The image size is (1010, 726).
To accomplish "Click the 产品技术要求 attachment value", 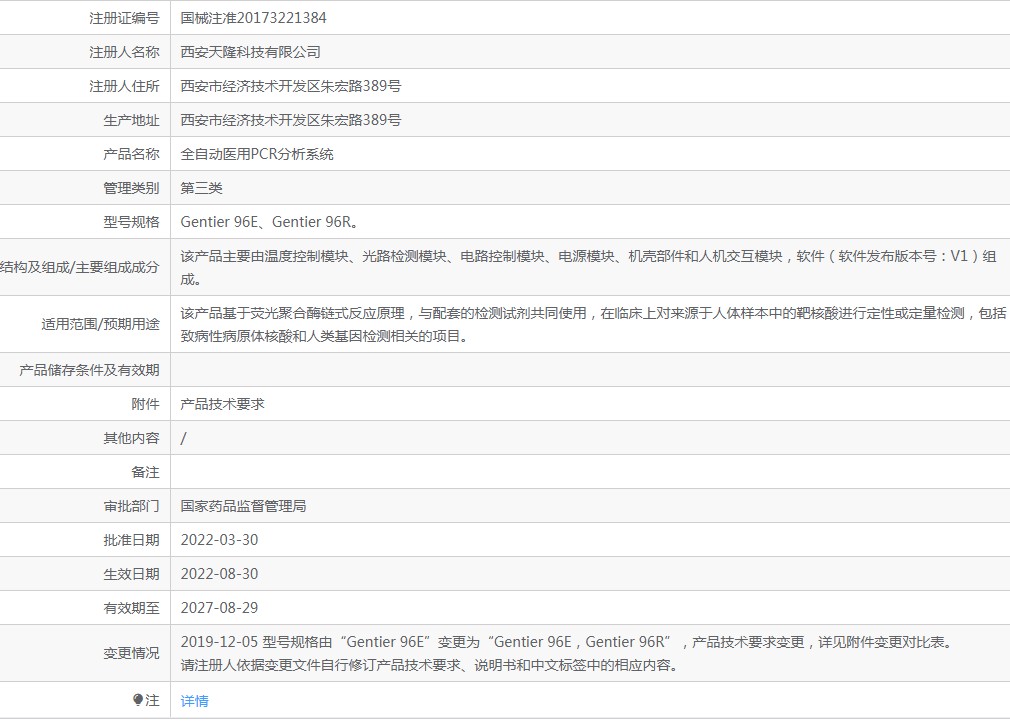I will pyautogui.click(x=222, y=404).
